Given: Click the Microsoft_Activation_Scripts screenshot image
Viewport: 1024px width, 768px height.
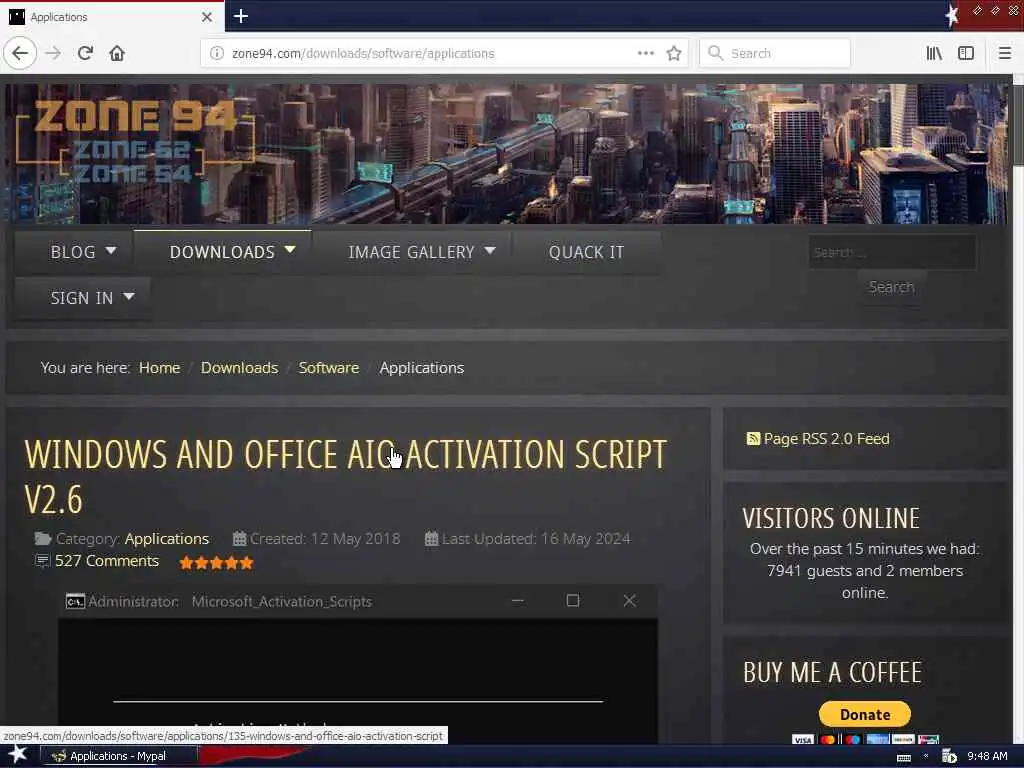Looking at the screenshot, I should click(358, 664).
